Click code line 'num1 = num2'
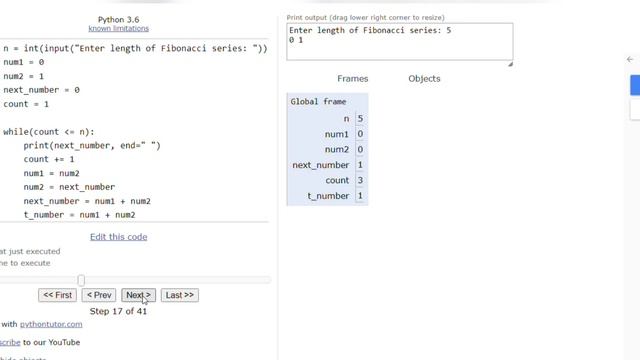Image resolution: width=640 pixels, height=360 pixels. pos(51,173)
